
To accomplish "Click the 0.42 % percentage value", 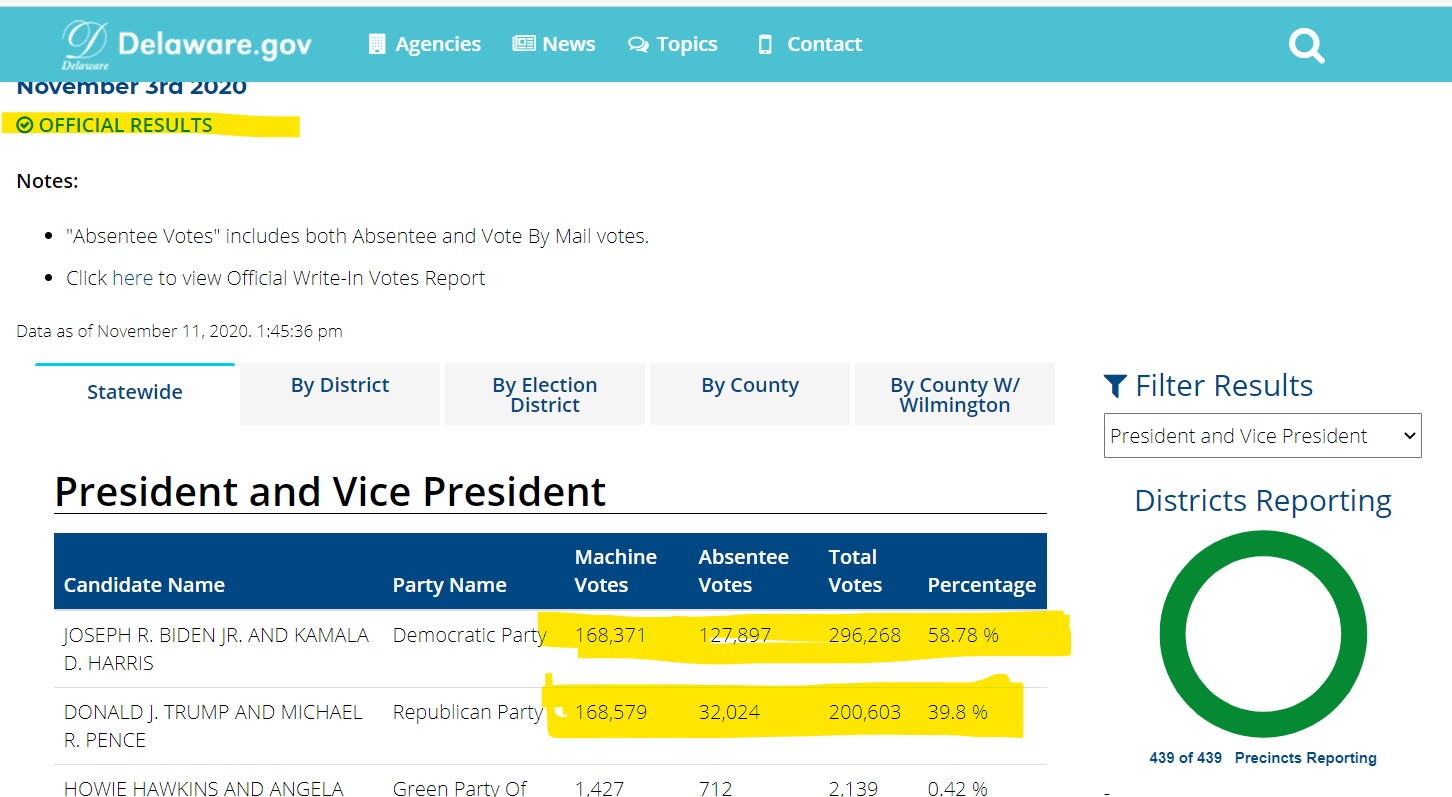I will pyautogui.click(x=957, y=788).
